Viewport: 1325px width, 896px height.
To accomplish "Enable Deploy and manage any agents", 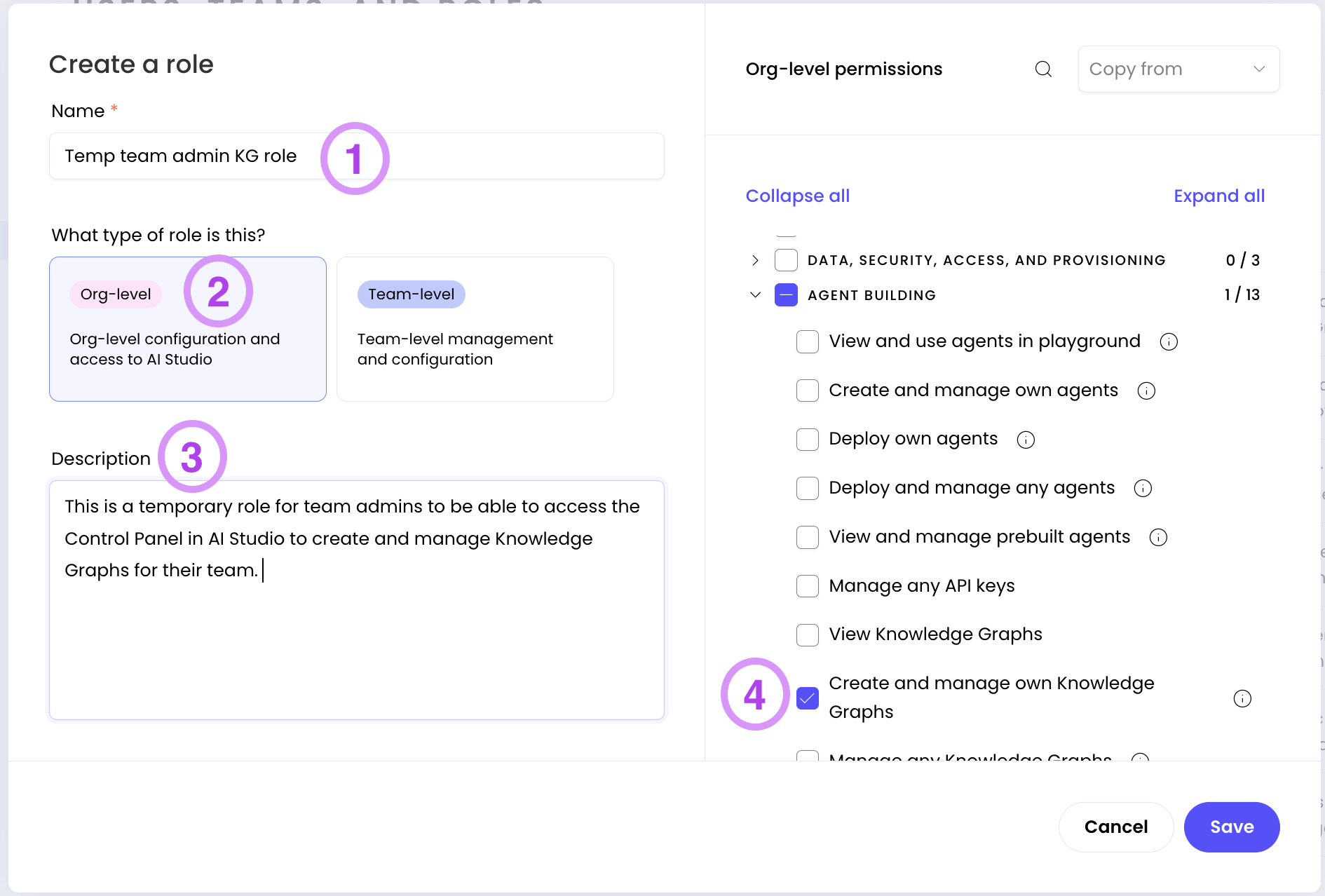I will pos(808,488).
